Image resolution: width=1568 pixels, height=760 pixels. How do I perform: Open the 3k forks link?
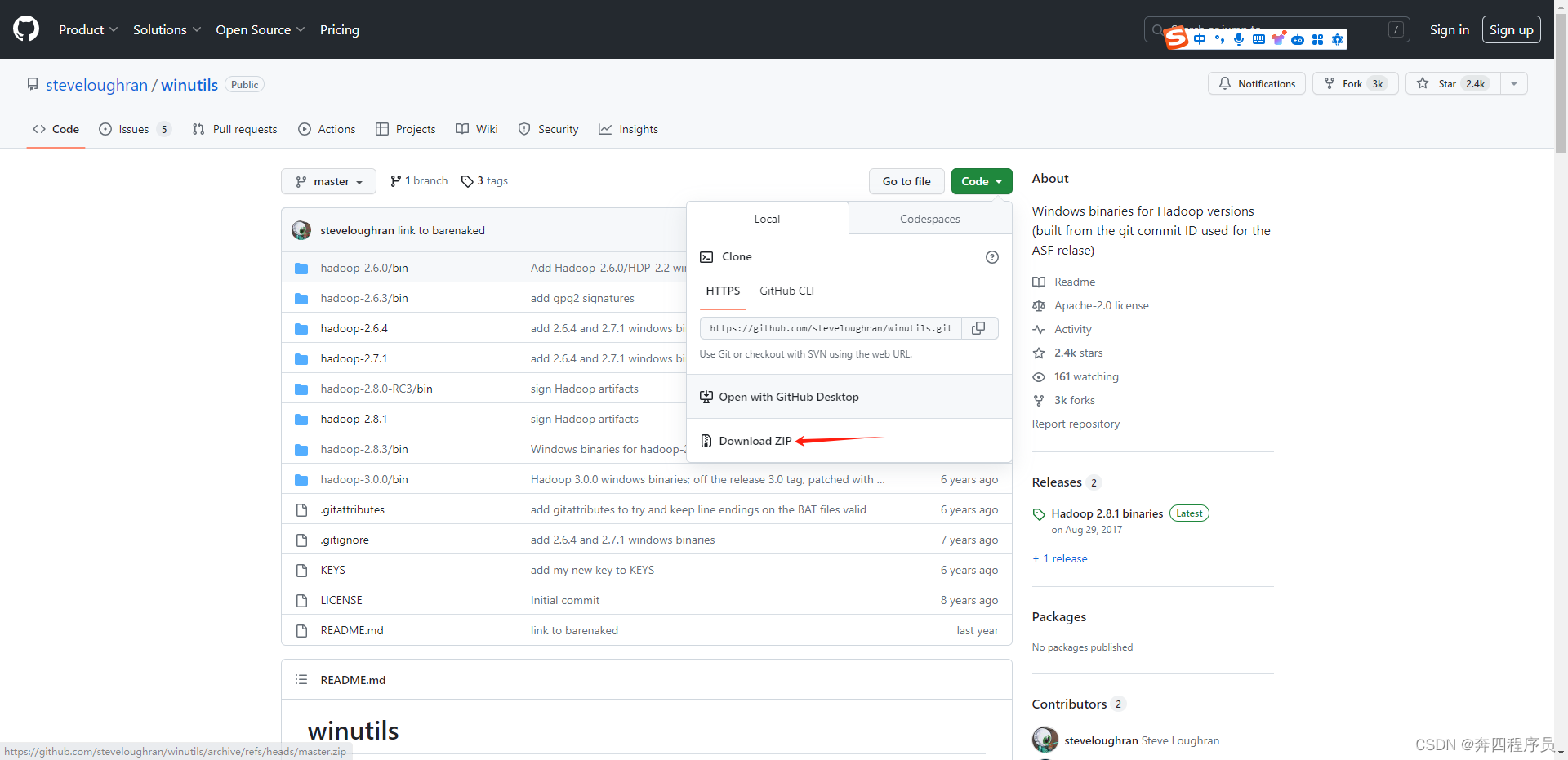point(1064,400)
